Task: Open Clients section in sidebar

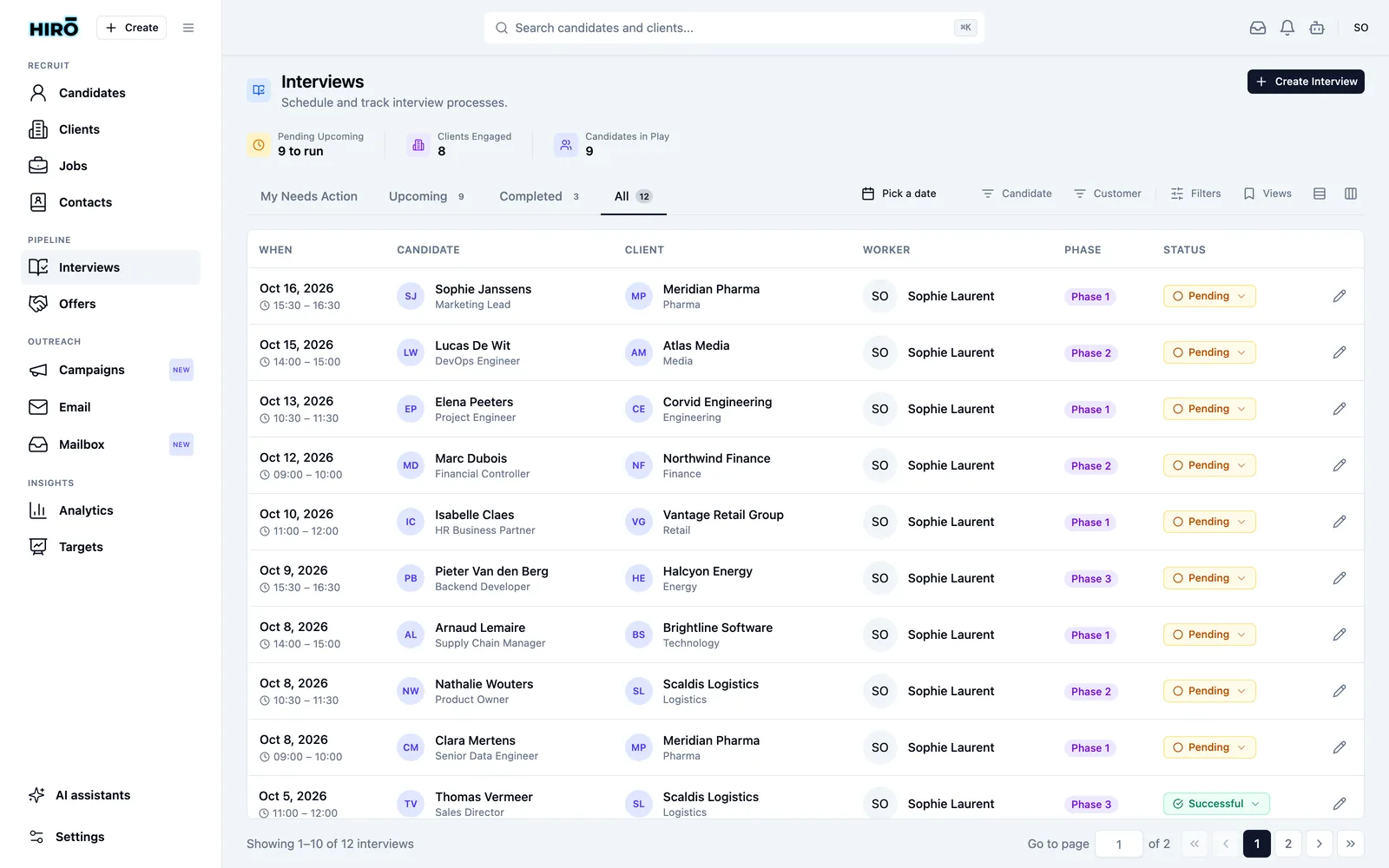Action: (x=110, y=129)
